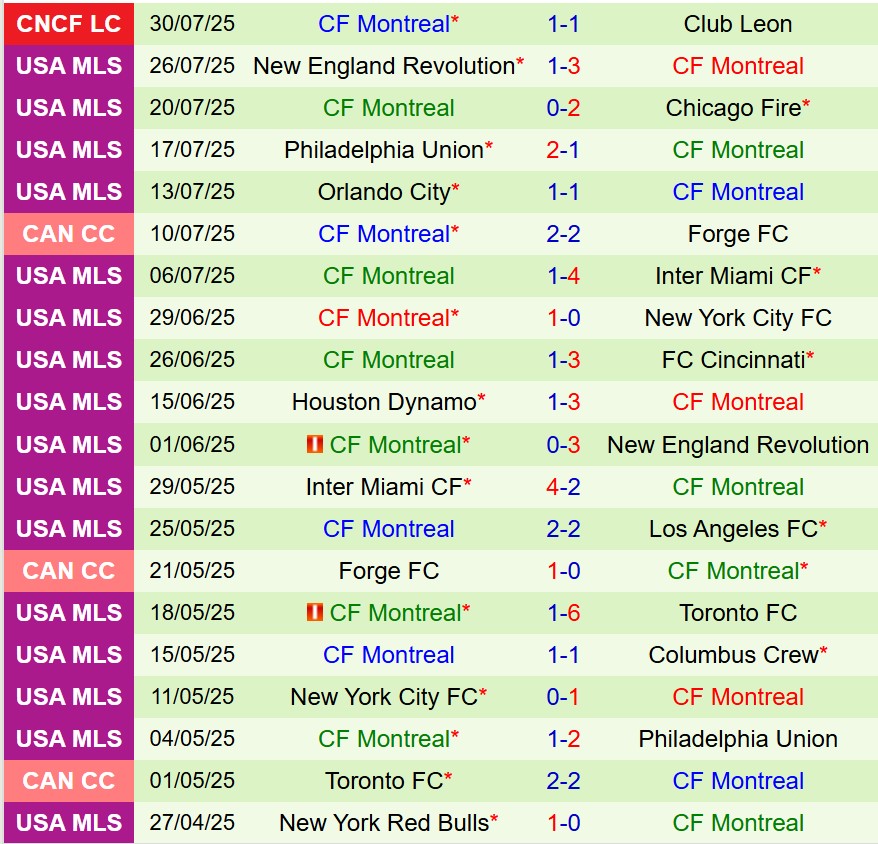Open the 0-2 score versus Chicago Fire
This screenshot has width=878, height=844.
(x=564, y=108)
